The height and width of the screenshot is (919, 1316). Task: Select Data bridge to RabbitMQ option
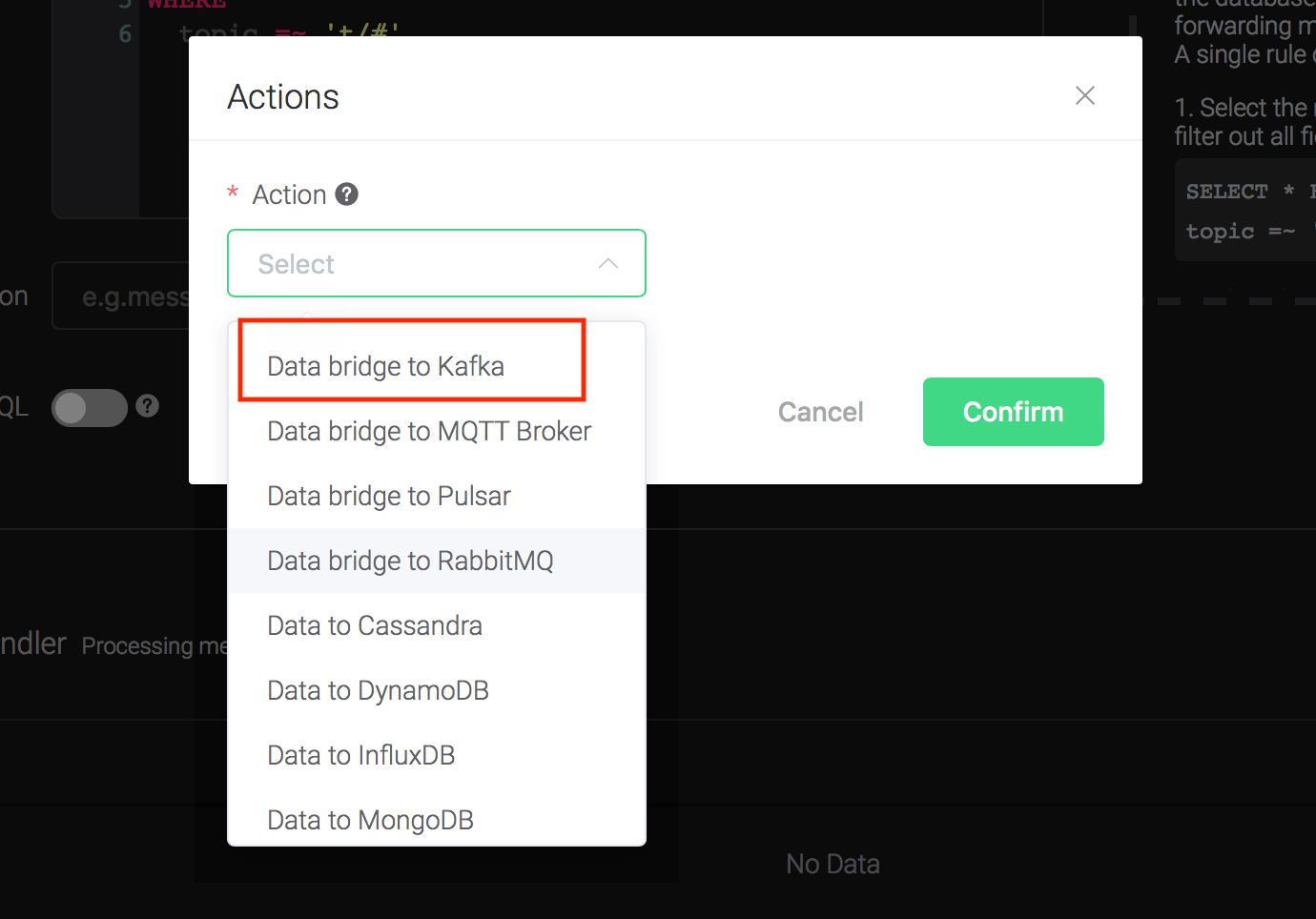[410, 561]
